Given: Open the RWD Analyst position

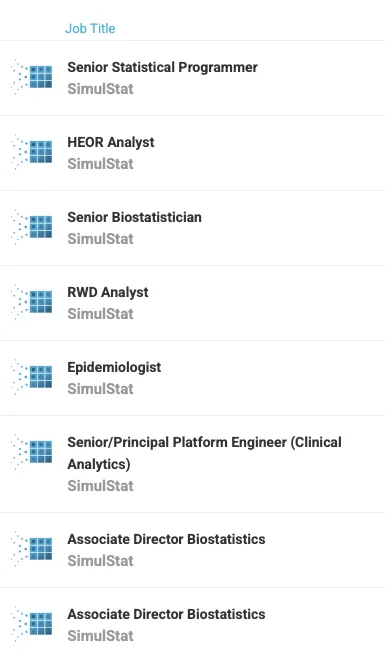Looking at the screenshot, I should [x=108, y=292].
